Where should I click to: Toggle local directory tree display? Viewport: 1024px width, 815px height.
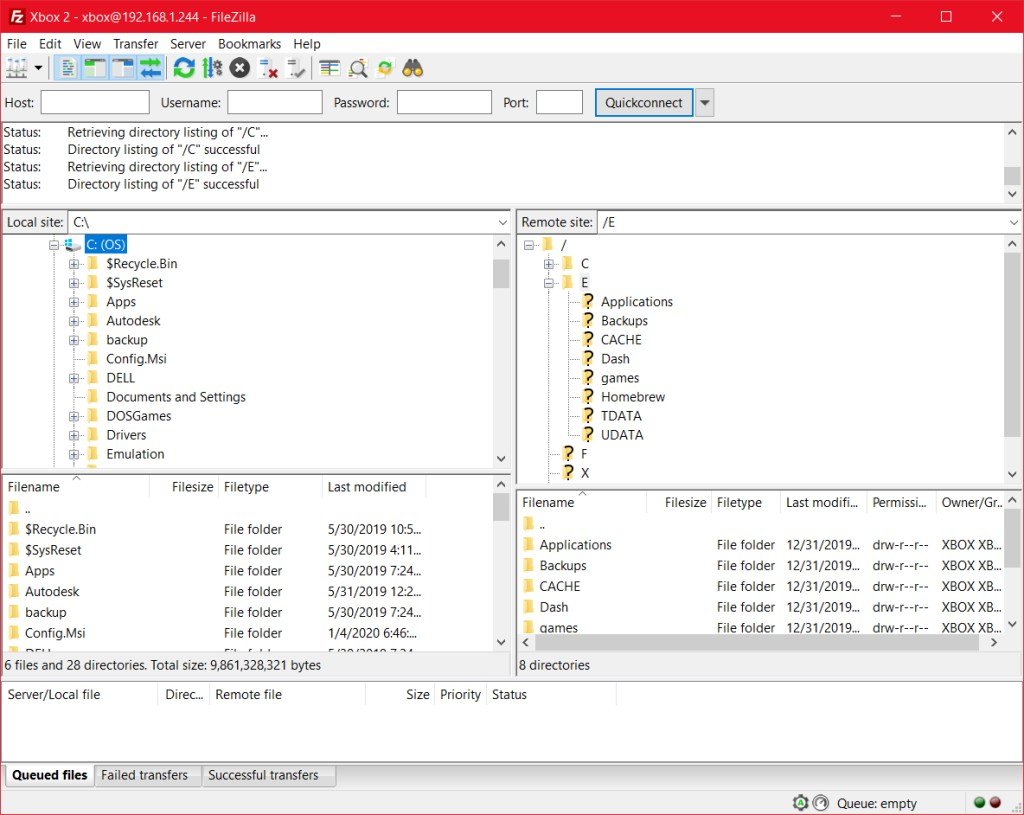pos(95,68)
